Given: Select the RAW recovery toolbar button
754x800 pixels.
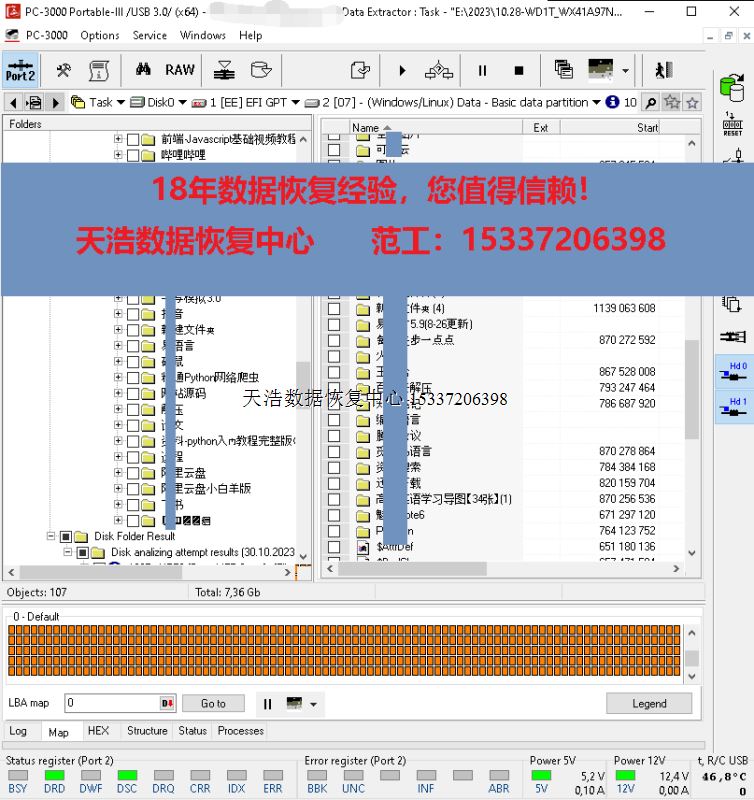Looking at the screenshot, I should pyautogui.click(x=180, y=70).
